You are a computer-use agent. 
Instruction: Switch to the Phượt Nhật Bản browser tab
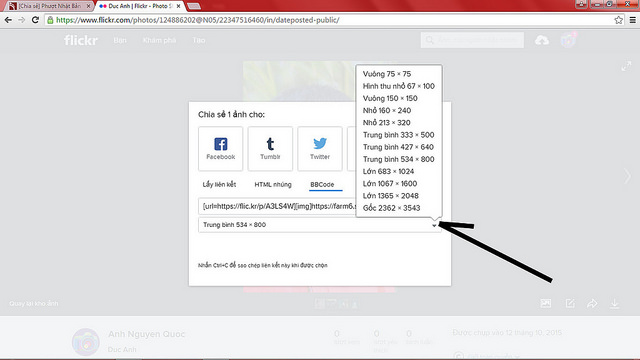tap(49, 6)
